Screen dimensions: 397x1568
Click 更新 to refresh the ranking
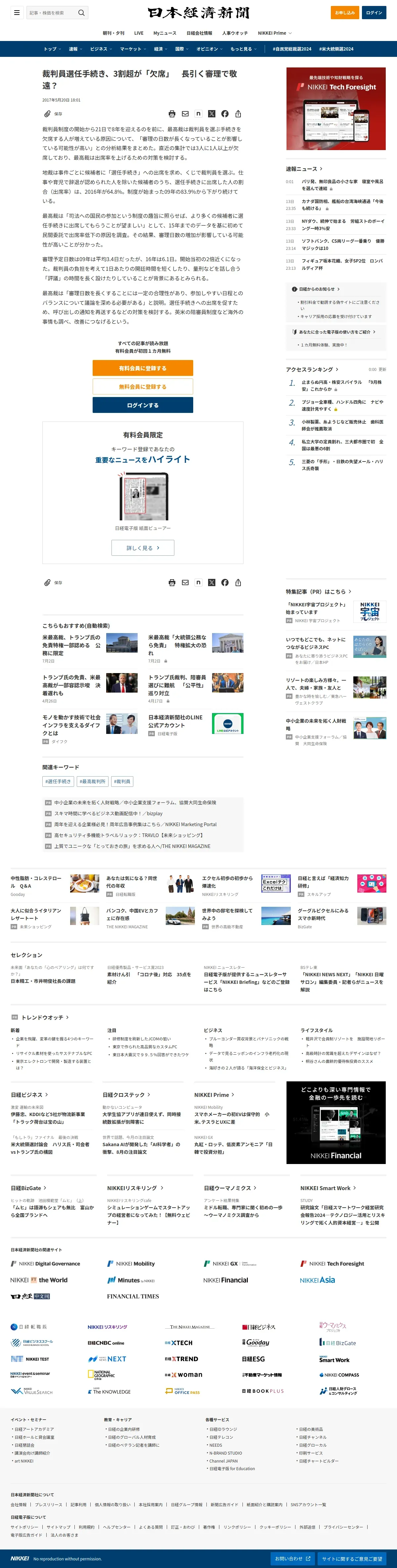pos(382,370)
